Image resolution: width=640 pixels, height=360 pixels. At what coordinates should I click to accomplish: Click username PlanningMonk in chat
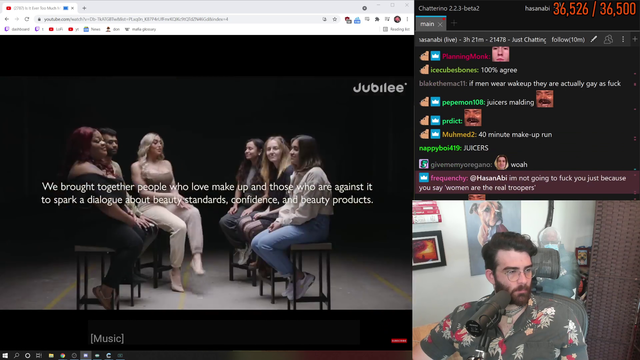point(466,56)
